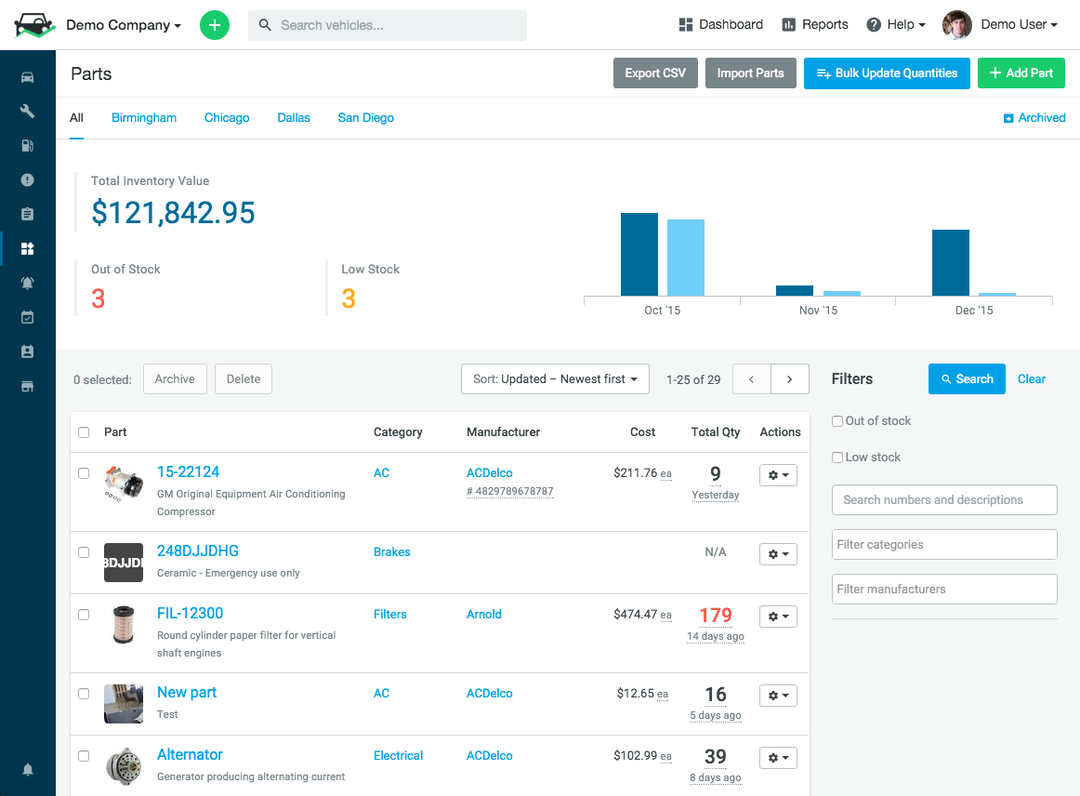The image size is (1080, 796).
Task: Open the gear actions menu for FIL-12300
Action: coord(778,616)
